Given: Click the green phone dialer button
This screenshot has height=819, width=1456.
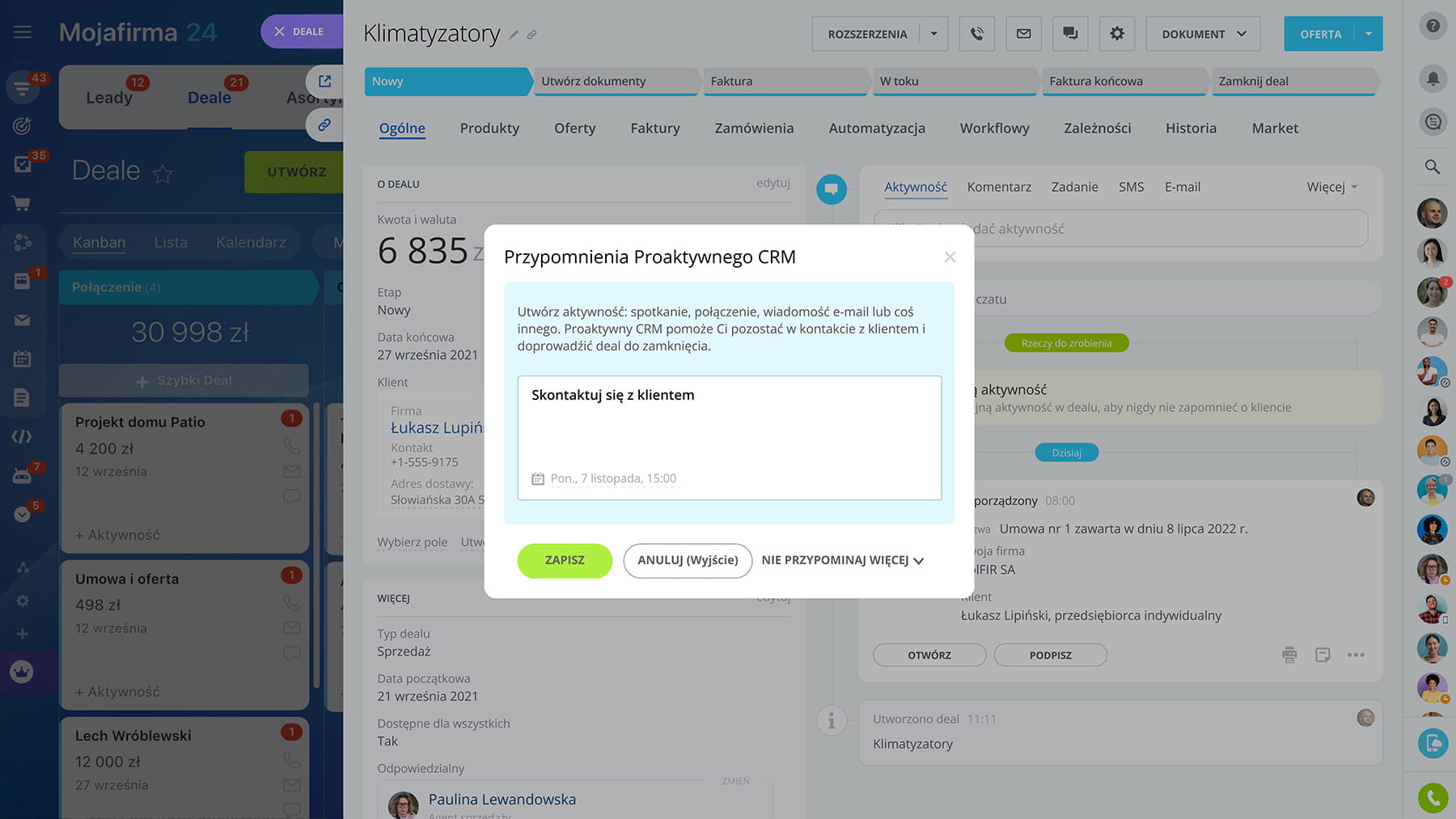Looking at the screenshot, I should (1433, 798).
